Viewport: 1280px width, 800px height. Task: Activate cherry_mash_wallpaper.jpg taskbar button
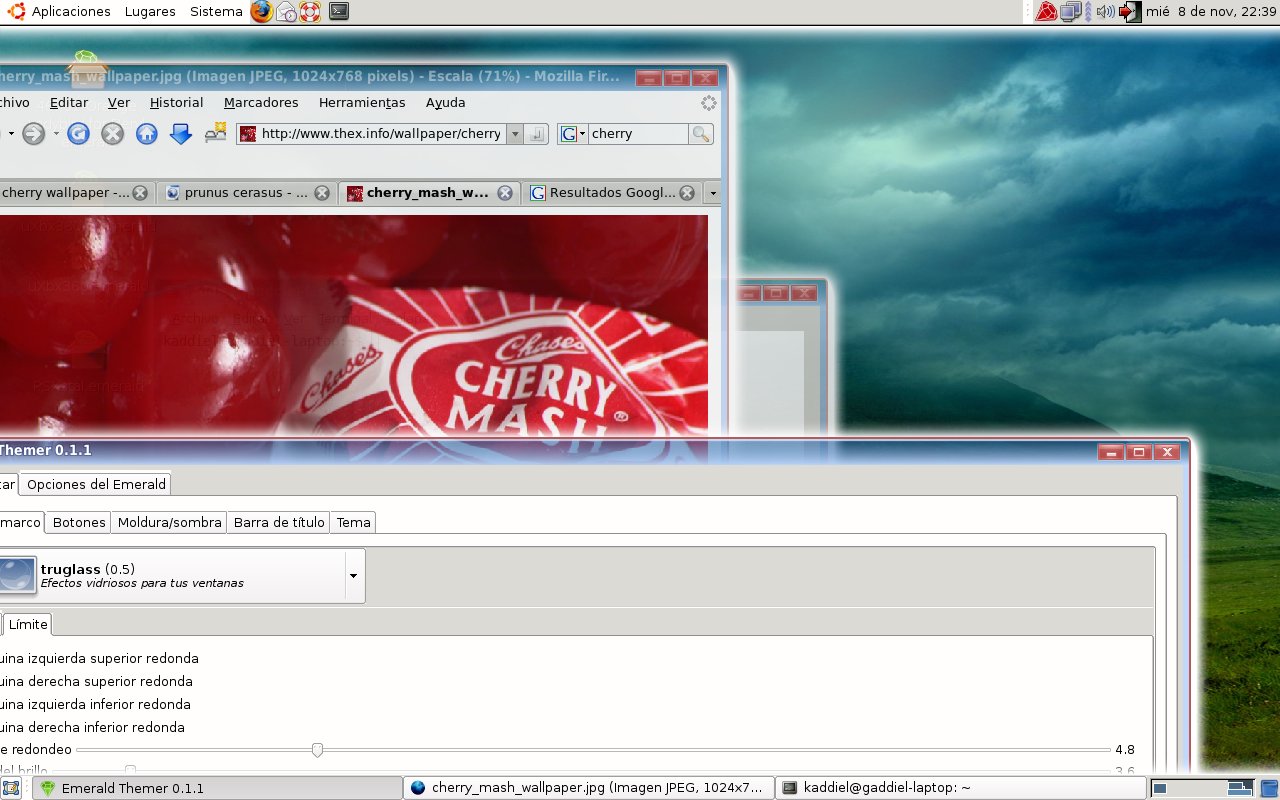click(589, 788)
